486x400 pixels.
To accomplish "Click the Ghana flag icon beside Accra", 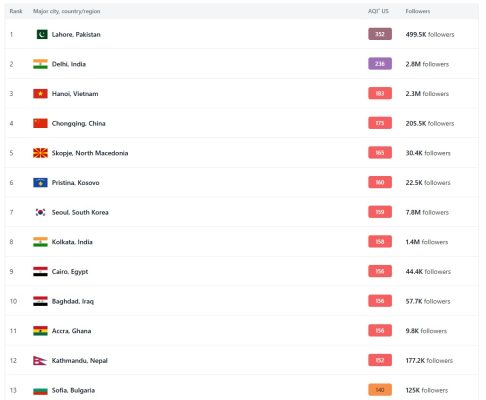I will coord(40,331).
